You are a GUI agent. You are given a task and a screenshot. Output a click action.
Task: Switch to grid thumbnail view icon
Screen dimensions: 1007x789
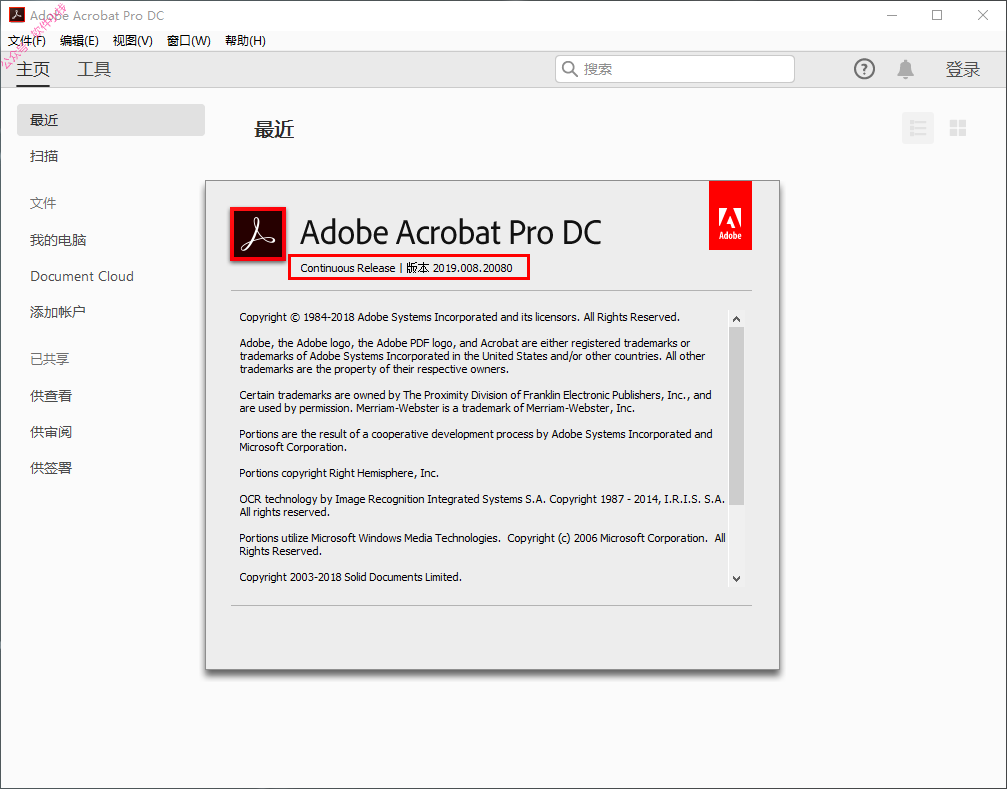tap(958, 128)
